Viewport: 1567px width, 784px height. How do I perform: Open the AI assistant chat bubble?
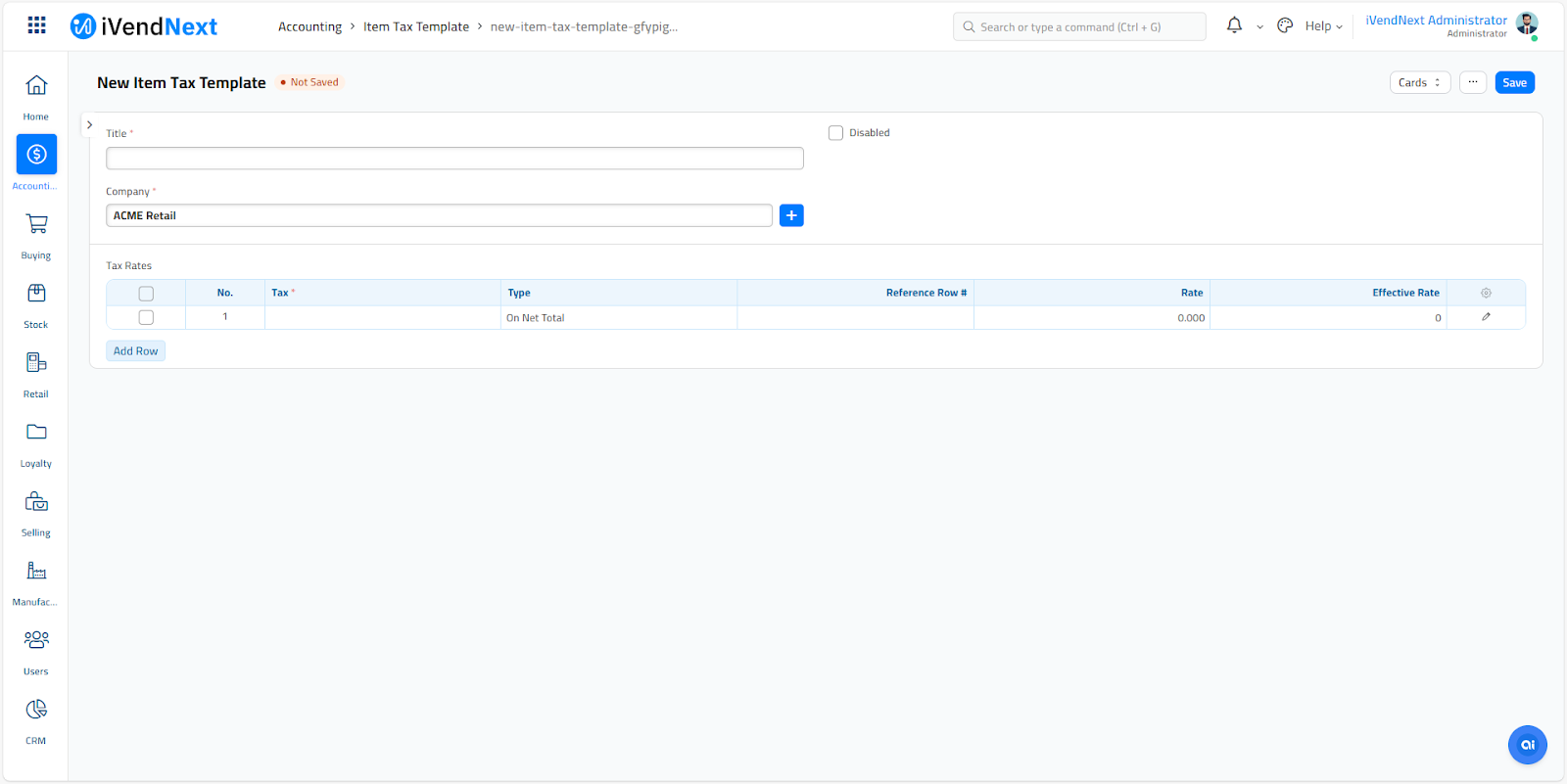[1527, 745]
